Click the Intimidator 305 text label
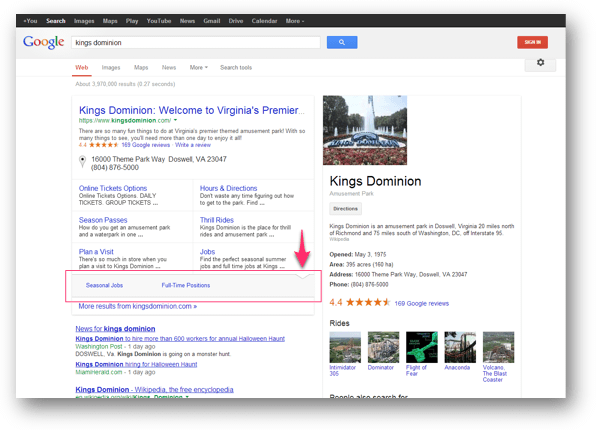Image resolution: width=596 pixels, height=430 pixels. [342, 370]
